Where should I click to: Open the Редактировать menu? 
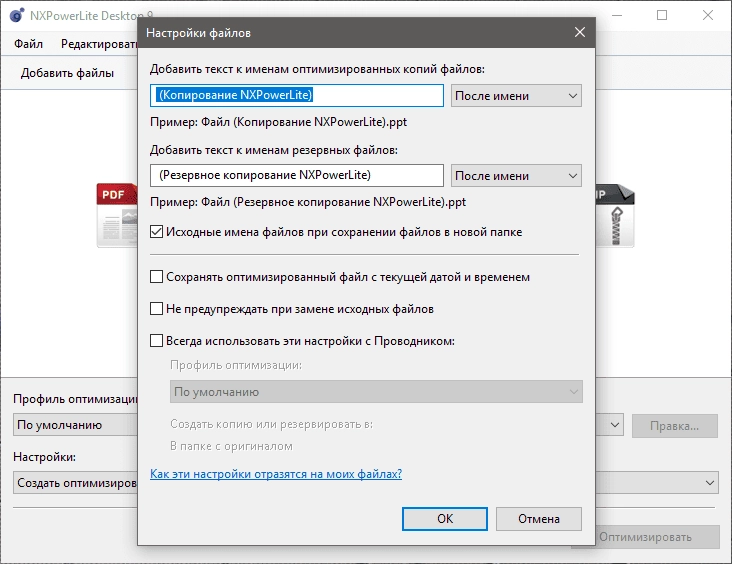pos(99,44)
